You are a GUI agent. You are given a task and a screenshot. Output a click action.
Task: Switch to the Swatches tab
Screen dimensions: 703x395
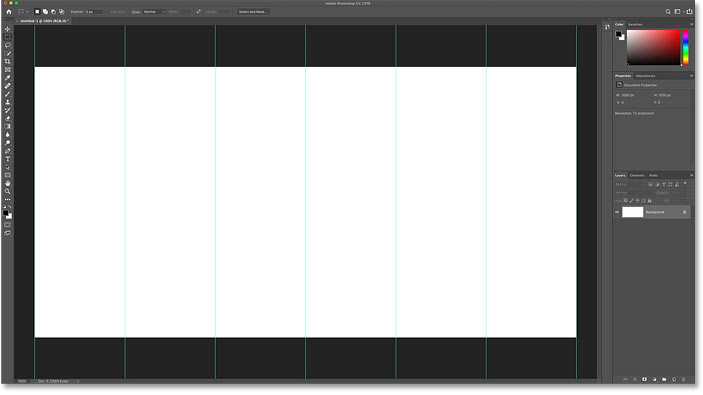pyautogui.click(x=635, y=24)
